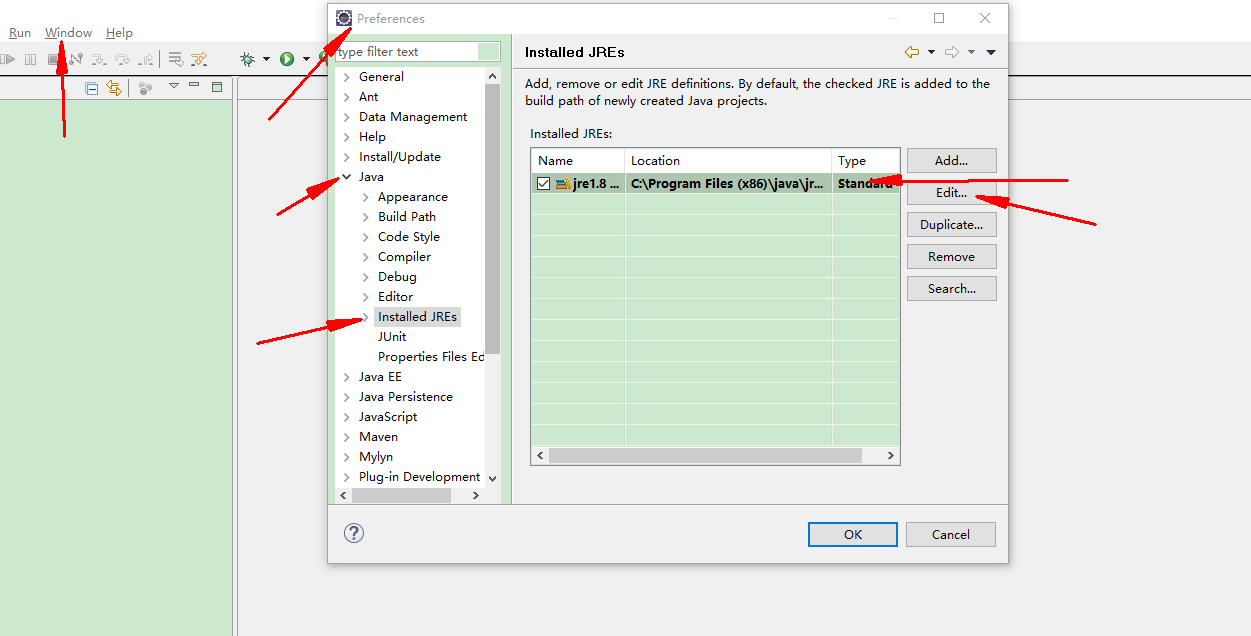Click the Run green play icon
Viewport: 1251px width, 636px height.
(x=286, y=58)
